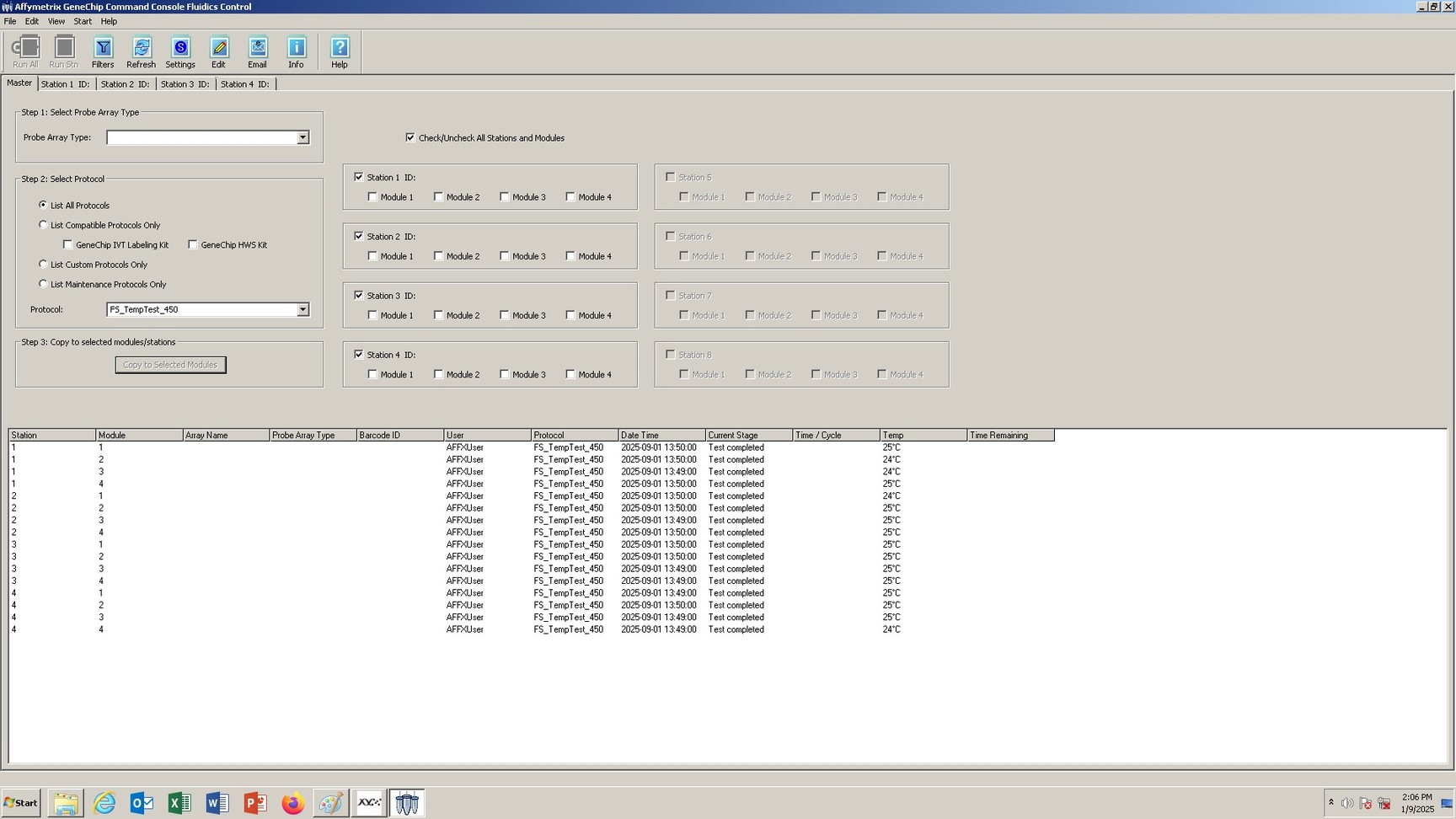Open Excel from the taskbar
1456x819 pixels.
pos(179,803)
